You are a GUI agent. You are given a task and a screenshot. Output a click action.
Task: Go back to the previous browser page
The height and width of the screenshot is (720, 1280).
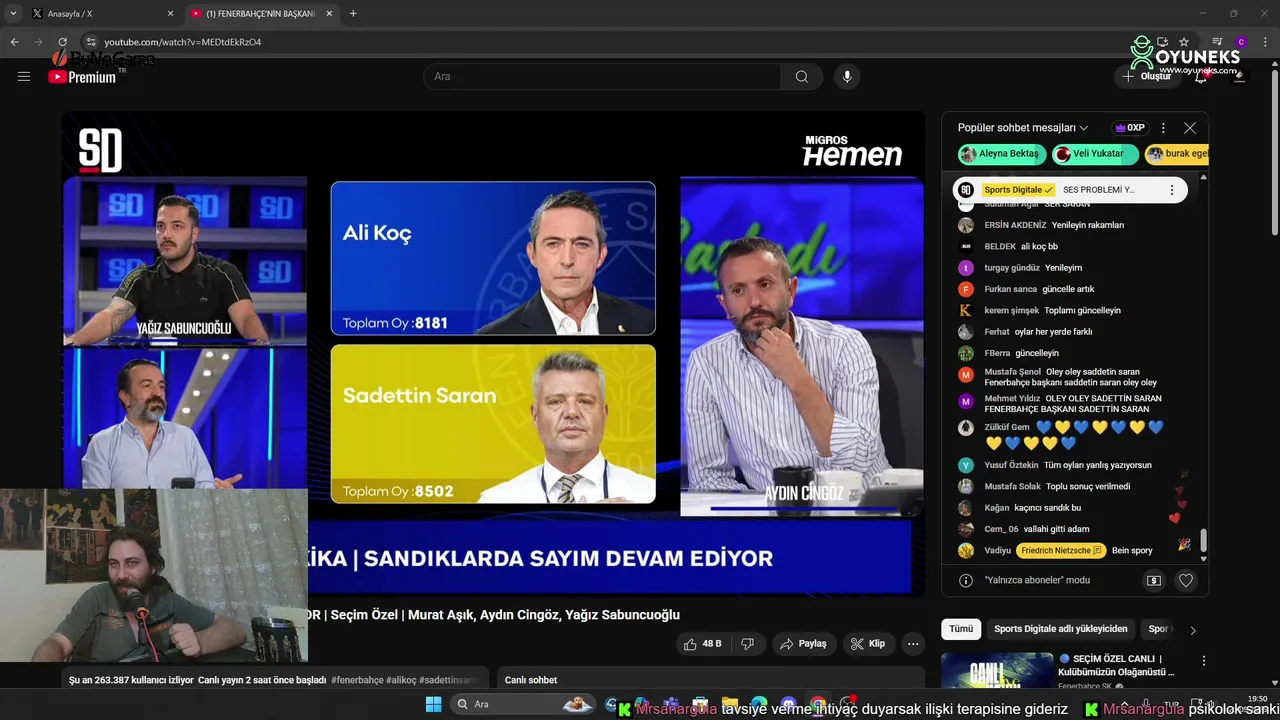(14, 42)
